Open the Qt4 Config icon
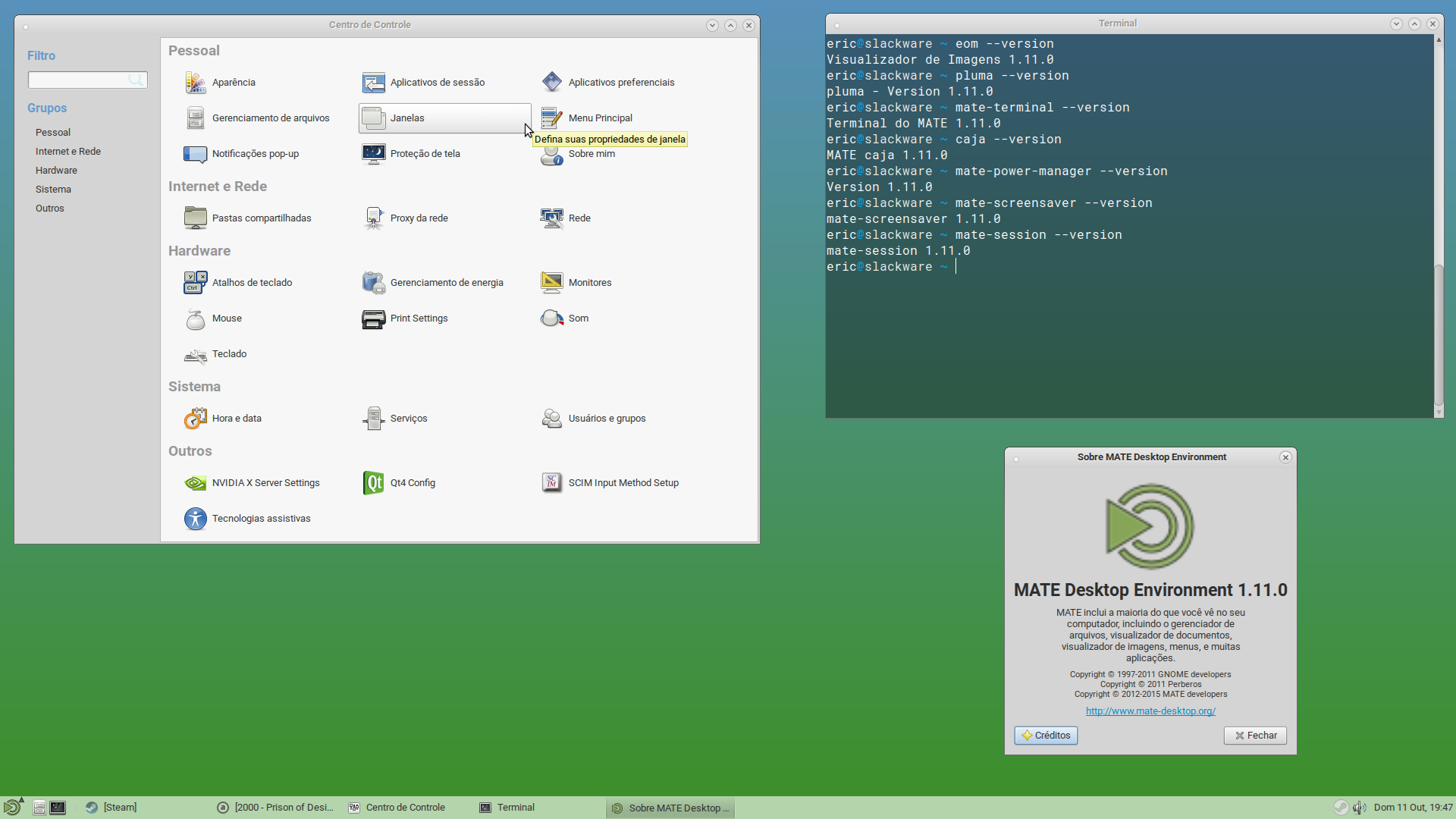Screen dimensions: 1456x819 373,483
